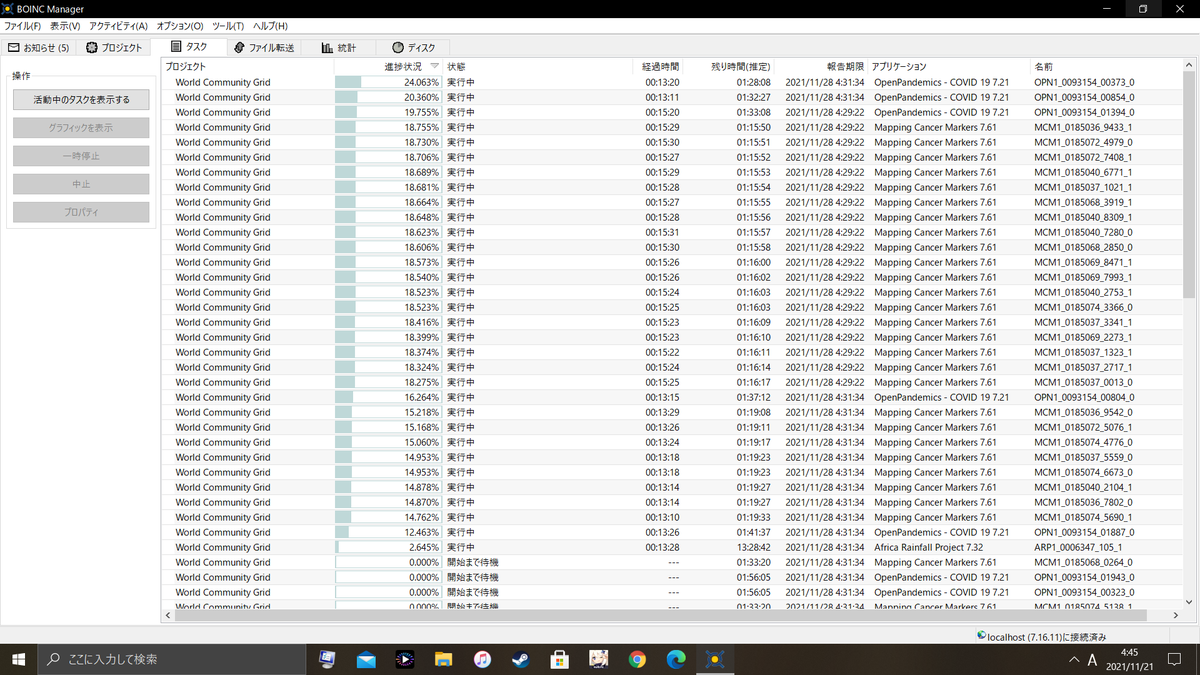Image resolution: width=1200 pixels, height=675 pixels.
Task: Open iTunes from the taskbar
Action: coord(482,659)
